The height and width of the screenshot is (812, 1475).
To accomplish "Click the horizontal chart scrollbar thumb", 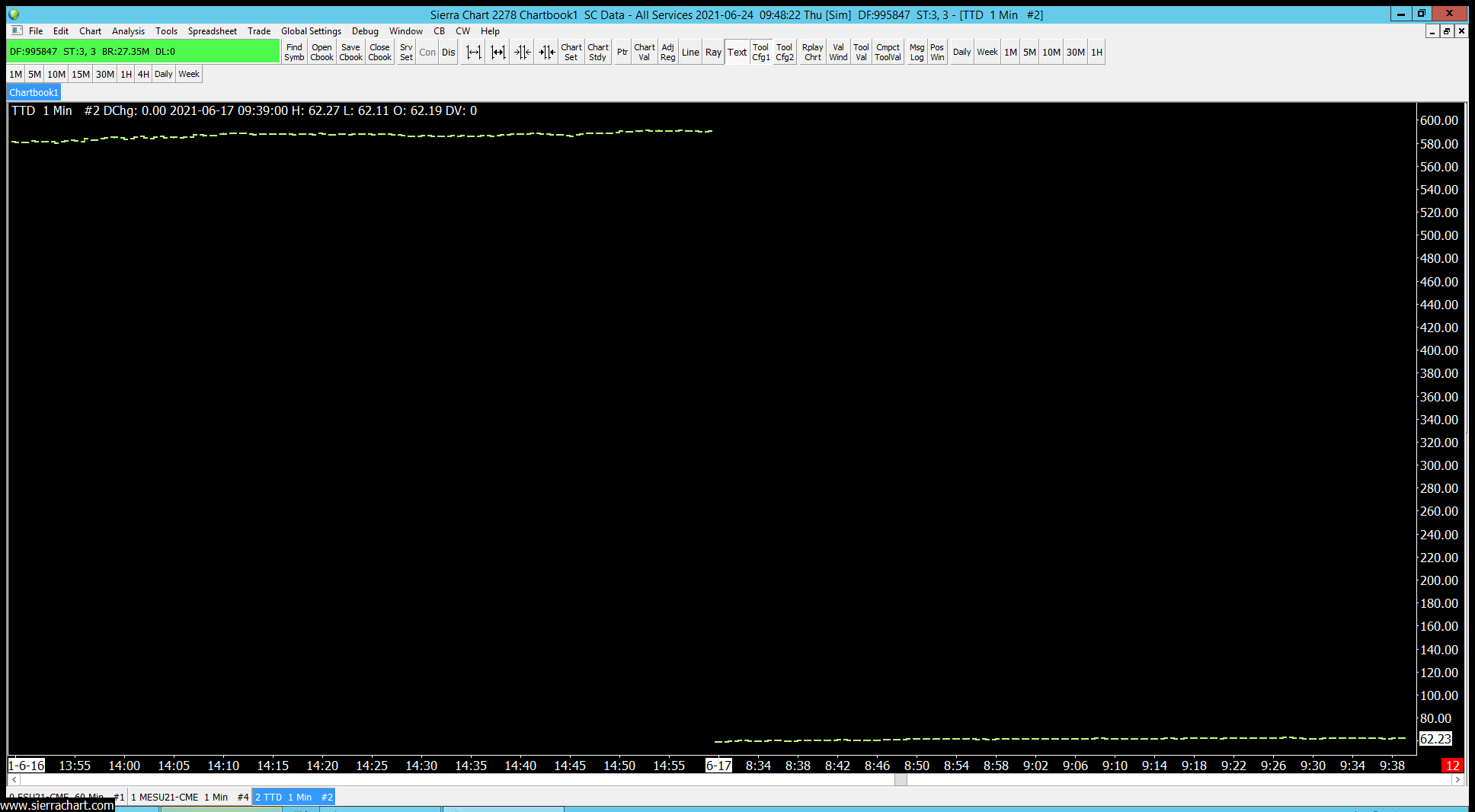I will (901, 779).
